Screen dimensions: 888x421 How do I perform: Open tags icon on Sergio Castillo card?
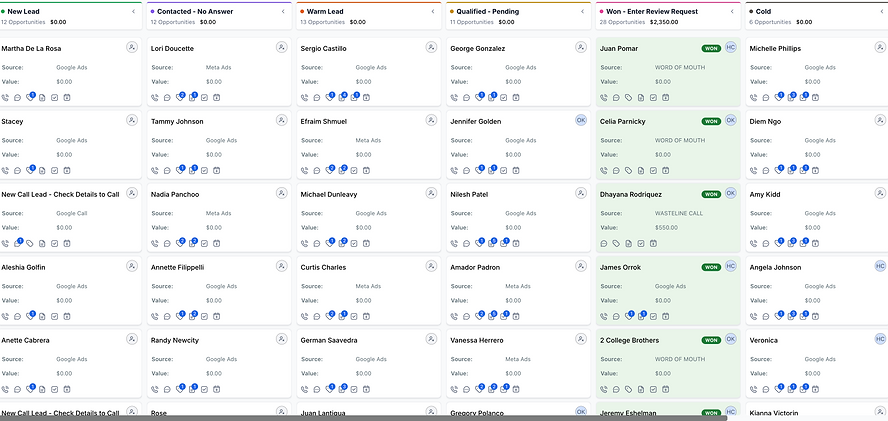pyautogui.click(x=330, y=97)
